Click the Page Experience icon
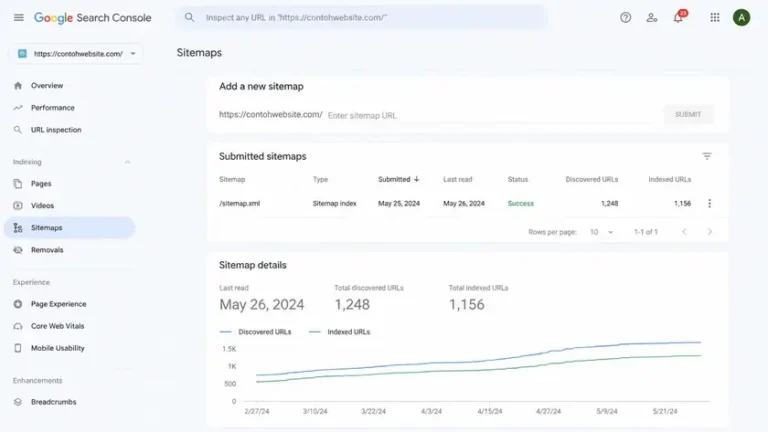 coord(18,304)
